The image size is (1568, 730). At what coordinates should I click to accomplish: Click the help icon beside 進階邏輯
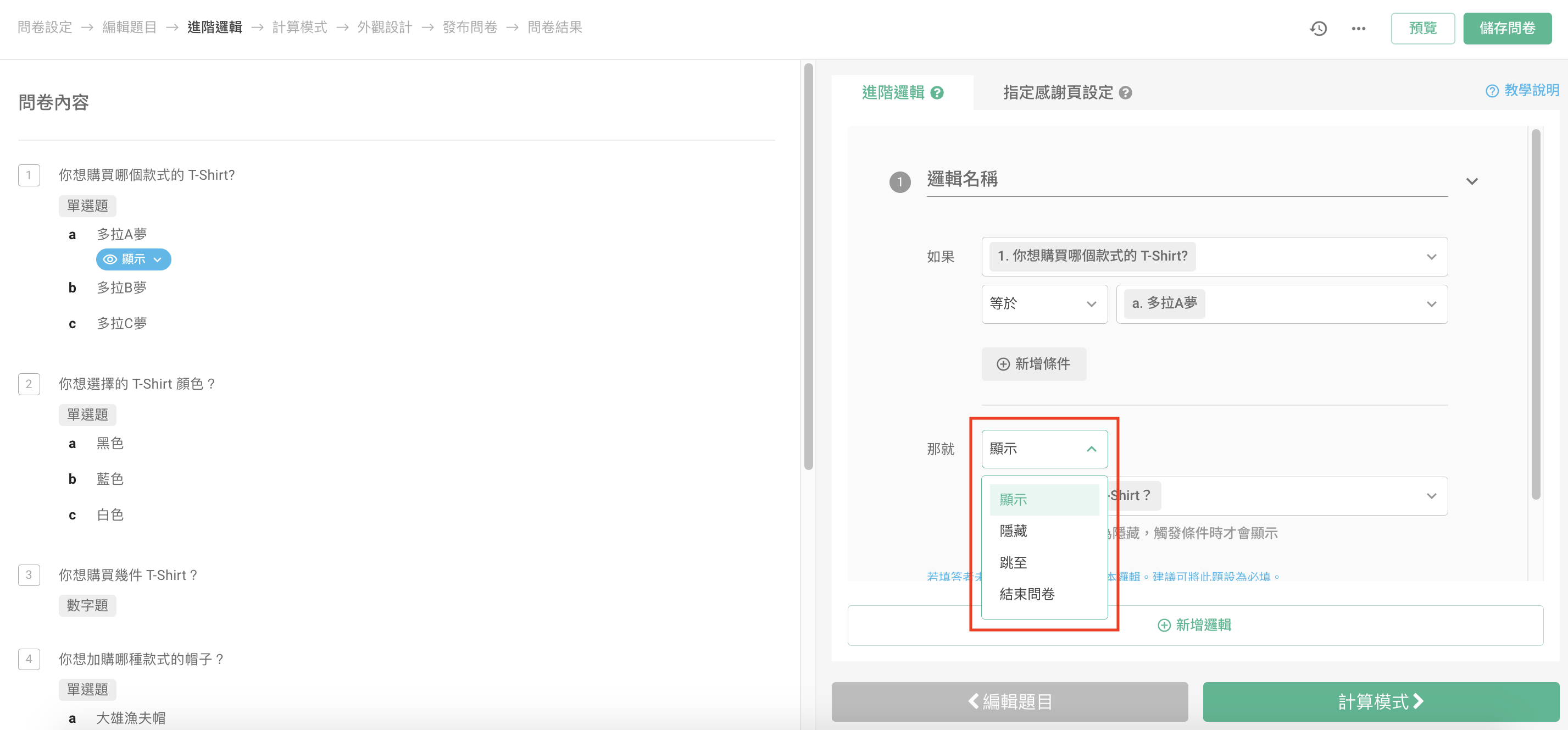(937, 93)
